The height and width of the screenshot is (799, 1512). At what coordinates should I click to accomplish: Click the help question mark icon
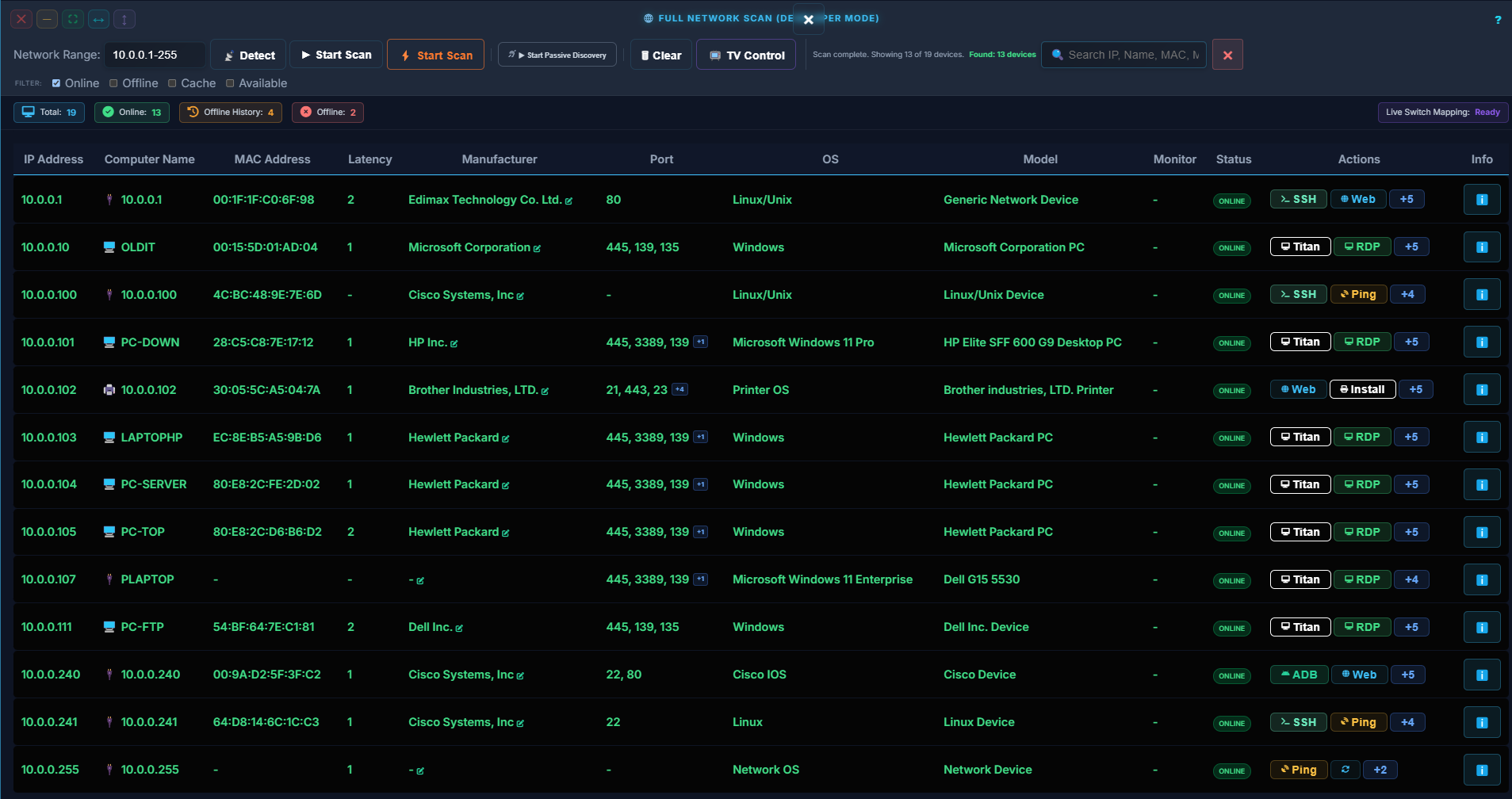coord(1498,20)
